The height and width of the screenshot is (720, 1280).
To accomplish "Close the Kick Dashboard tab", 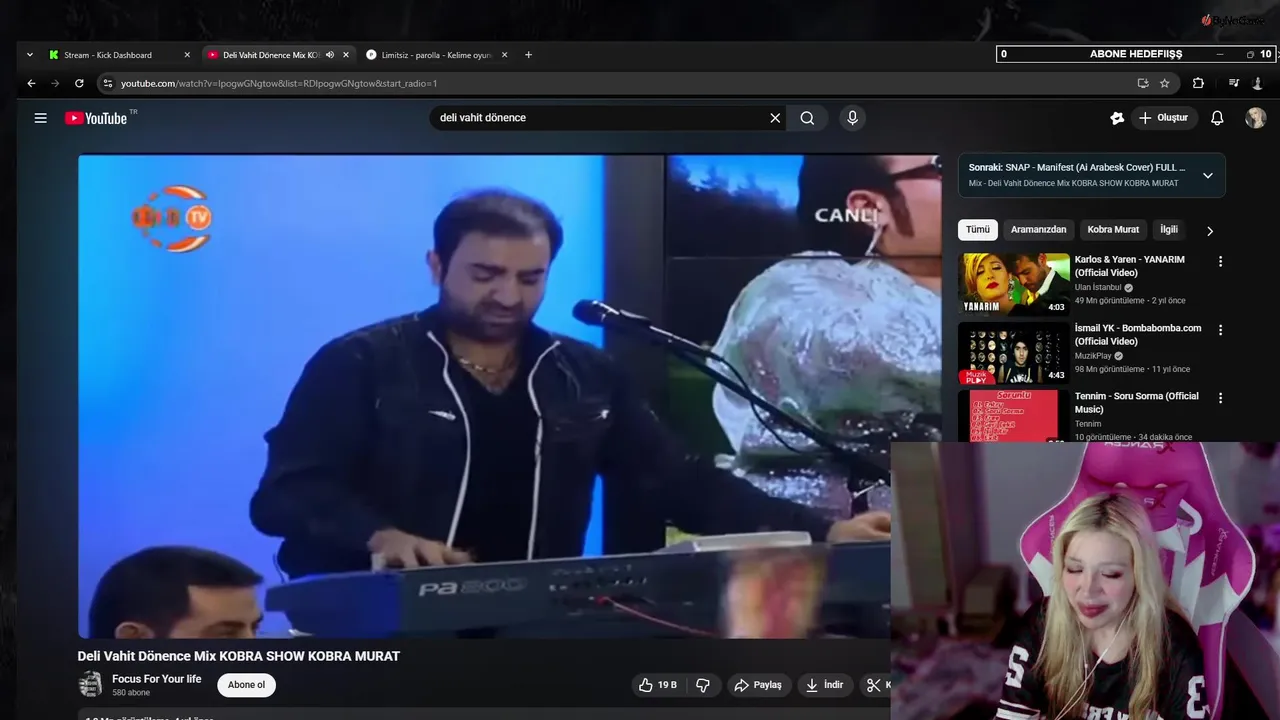I will [x=187, y=55].
